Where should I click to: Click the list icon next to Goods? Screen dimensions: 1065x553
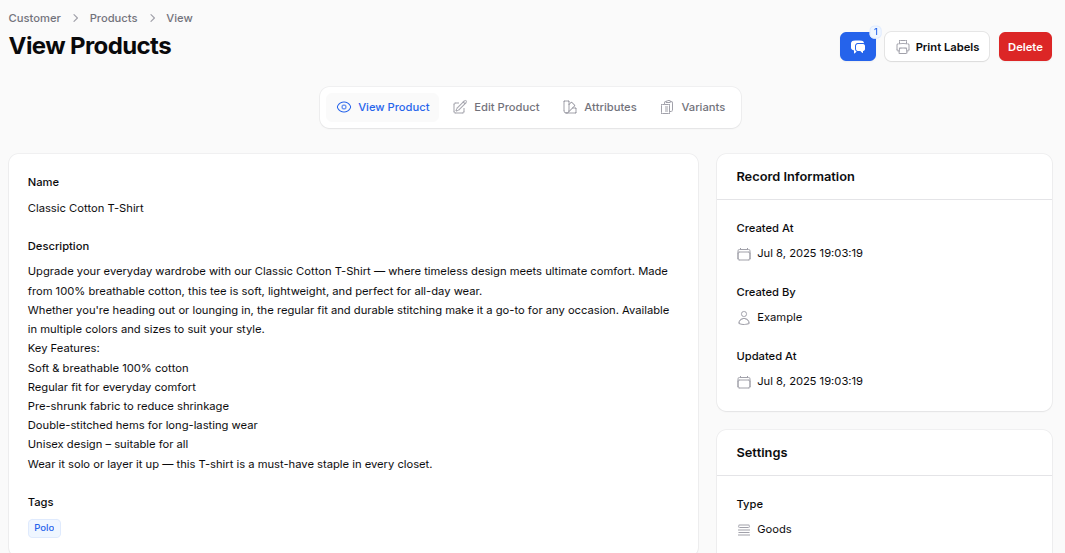[x=743, y=530]
